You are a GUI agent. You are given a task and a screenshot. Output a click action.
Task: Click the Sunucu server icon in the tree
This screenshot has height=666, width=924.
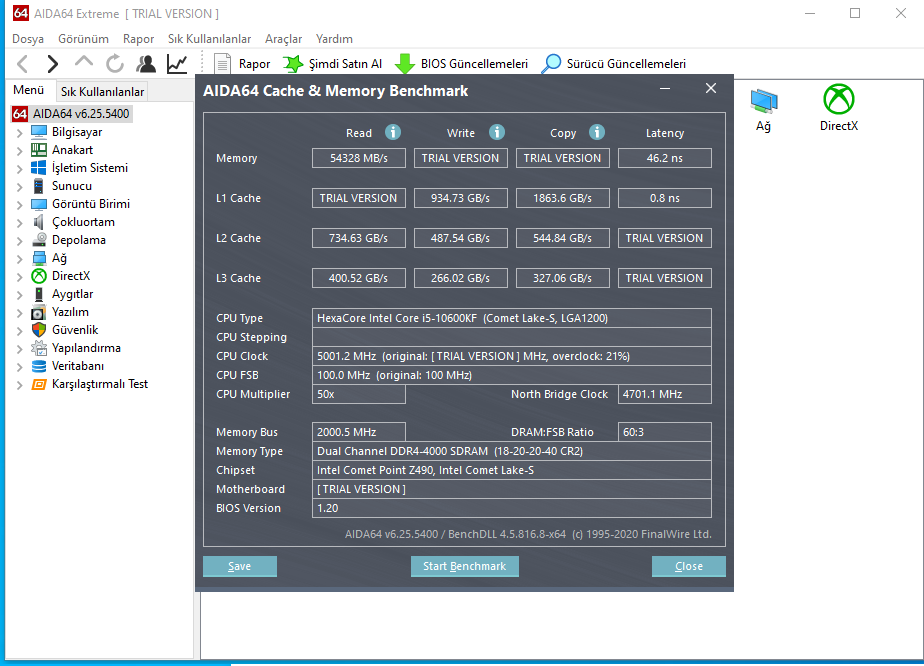coord(39,186)
